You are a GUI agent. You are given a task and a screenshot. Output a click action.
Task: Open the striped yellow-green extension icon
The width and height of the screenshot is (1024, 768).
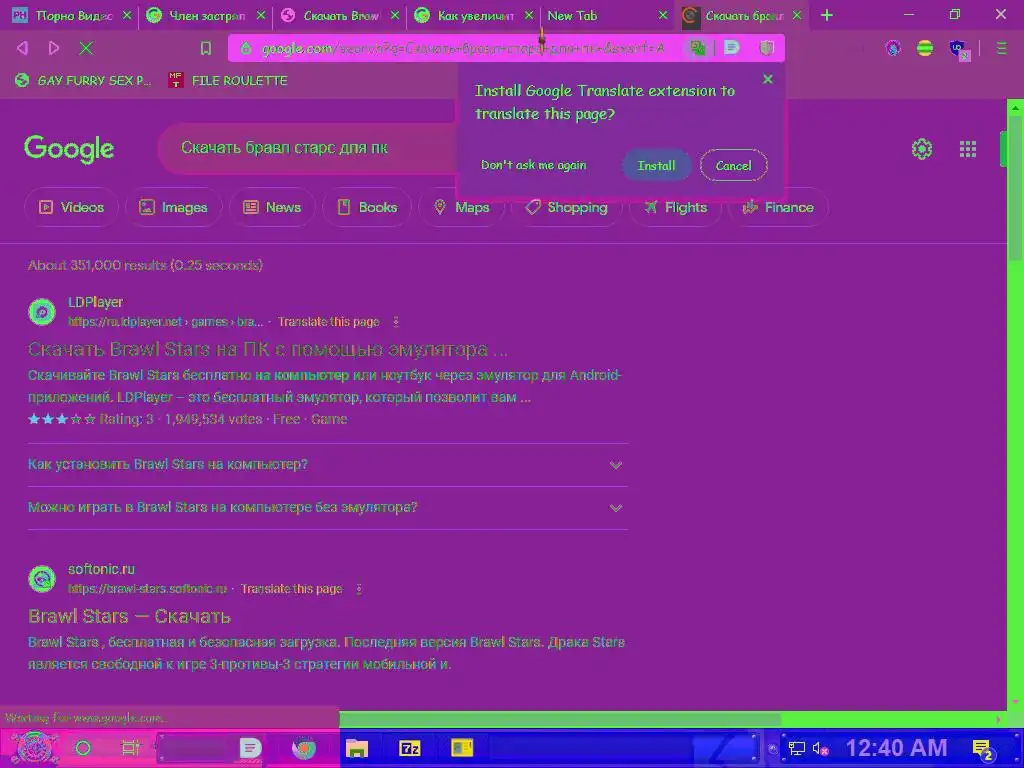[x=925, y=48]
